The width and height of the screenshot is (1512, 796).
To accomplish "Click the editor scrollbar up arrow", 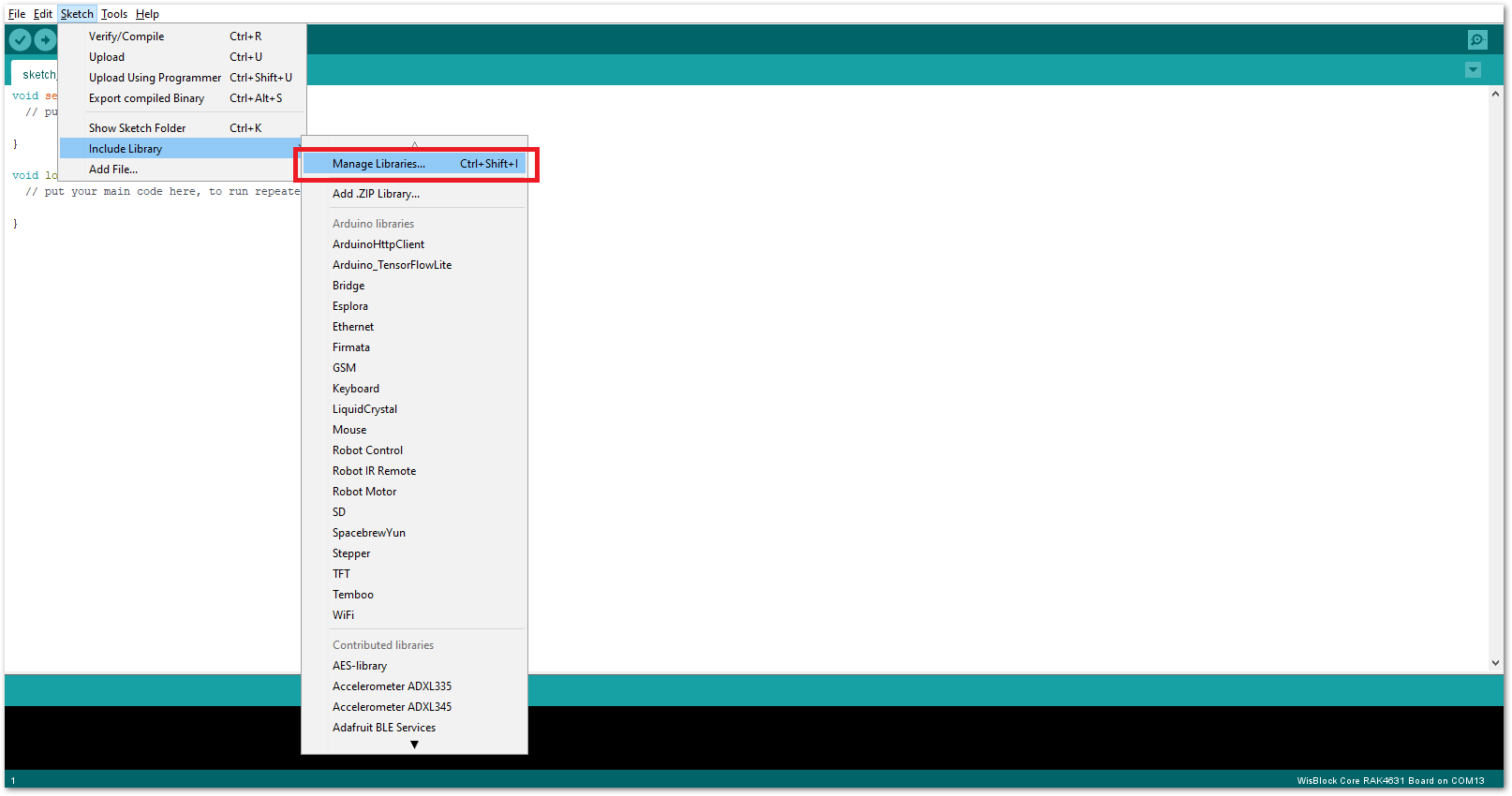I will click(x=1495, y=94).
